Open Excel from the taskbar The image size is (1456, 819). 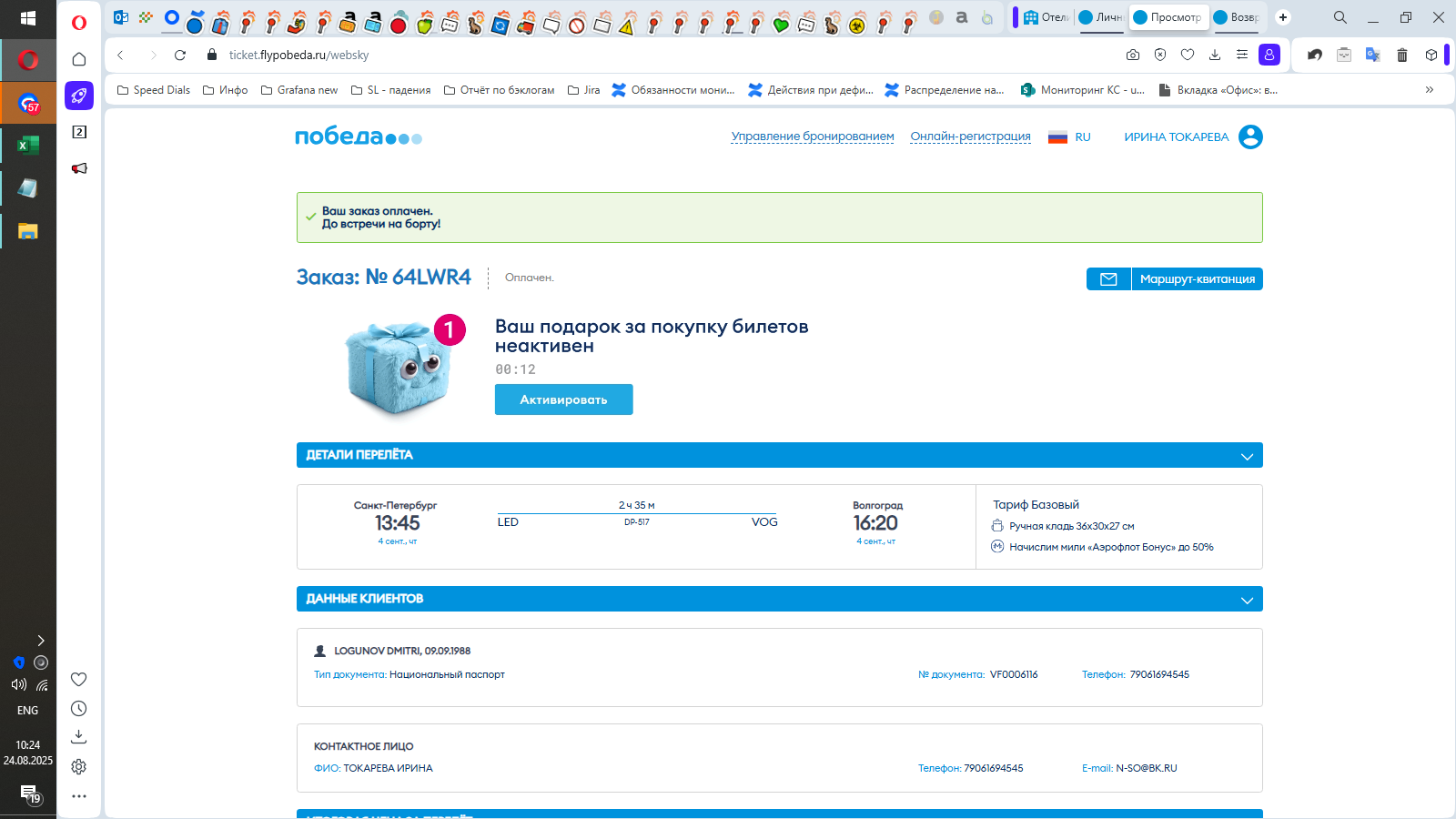[28, 146]
